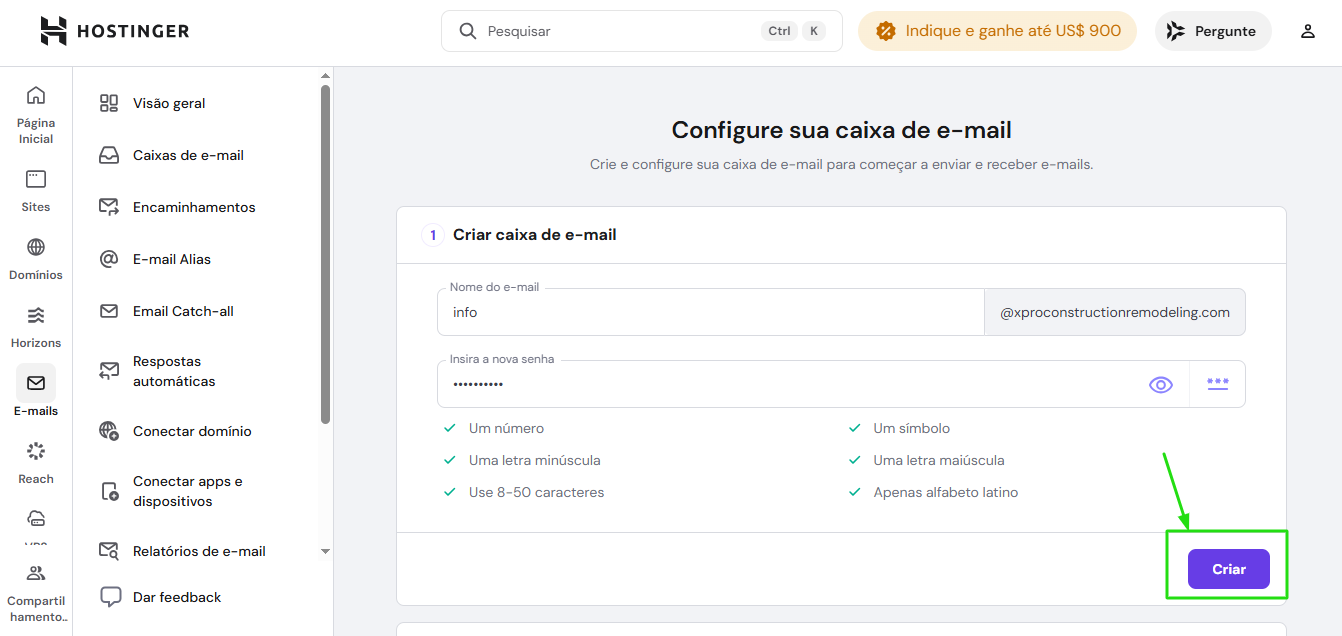
Task: Focus the Pesquisar search box
Action: pos(620,31)
